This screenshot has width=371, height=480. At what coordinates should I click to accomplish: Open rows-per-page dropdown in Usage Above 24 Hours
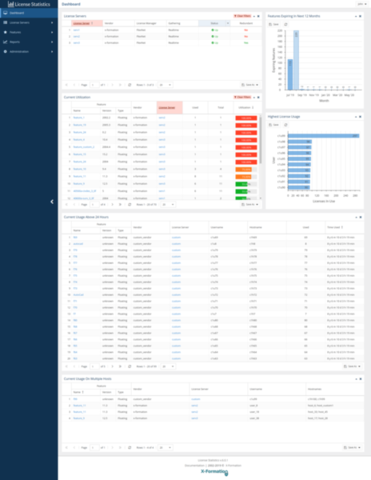coord(168,367)
